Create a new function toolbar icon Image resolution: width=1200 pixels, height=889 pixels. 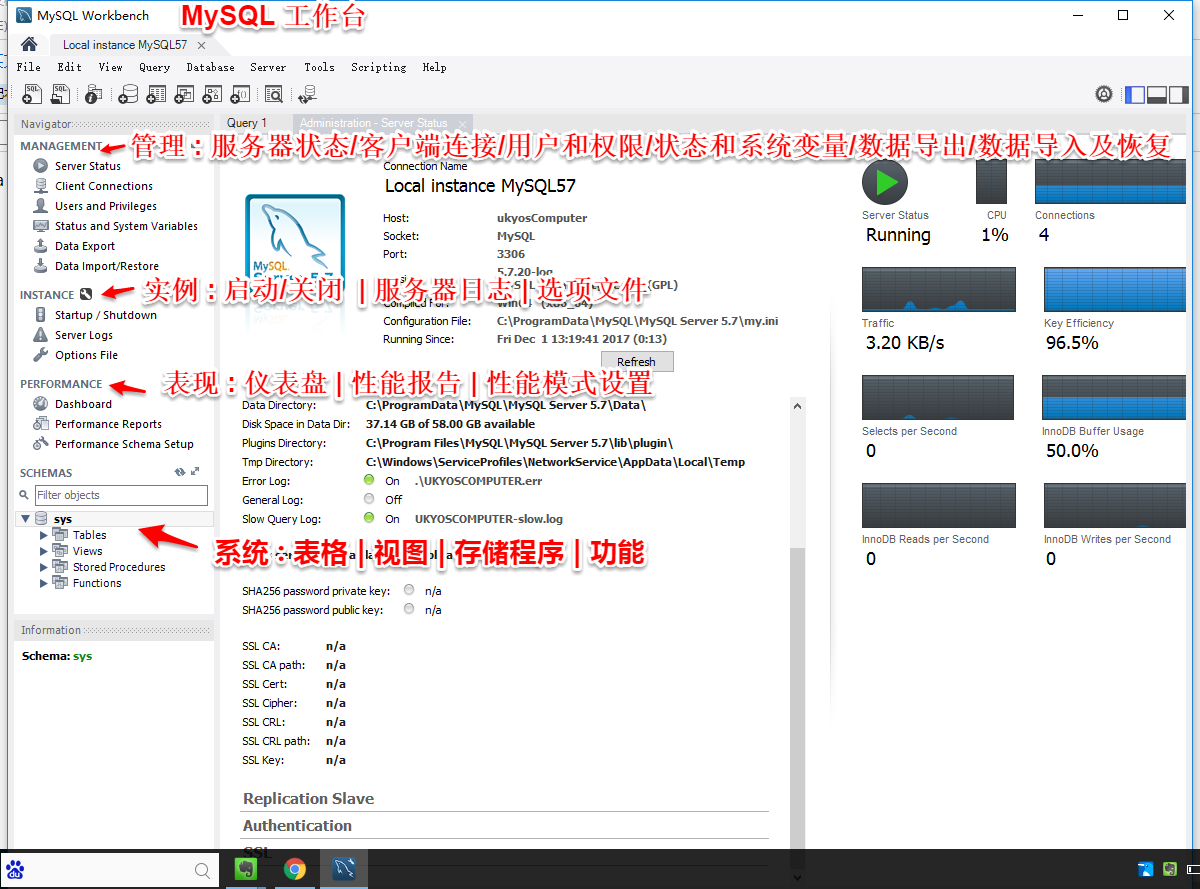click(240, 94)
